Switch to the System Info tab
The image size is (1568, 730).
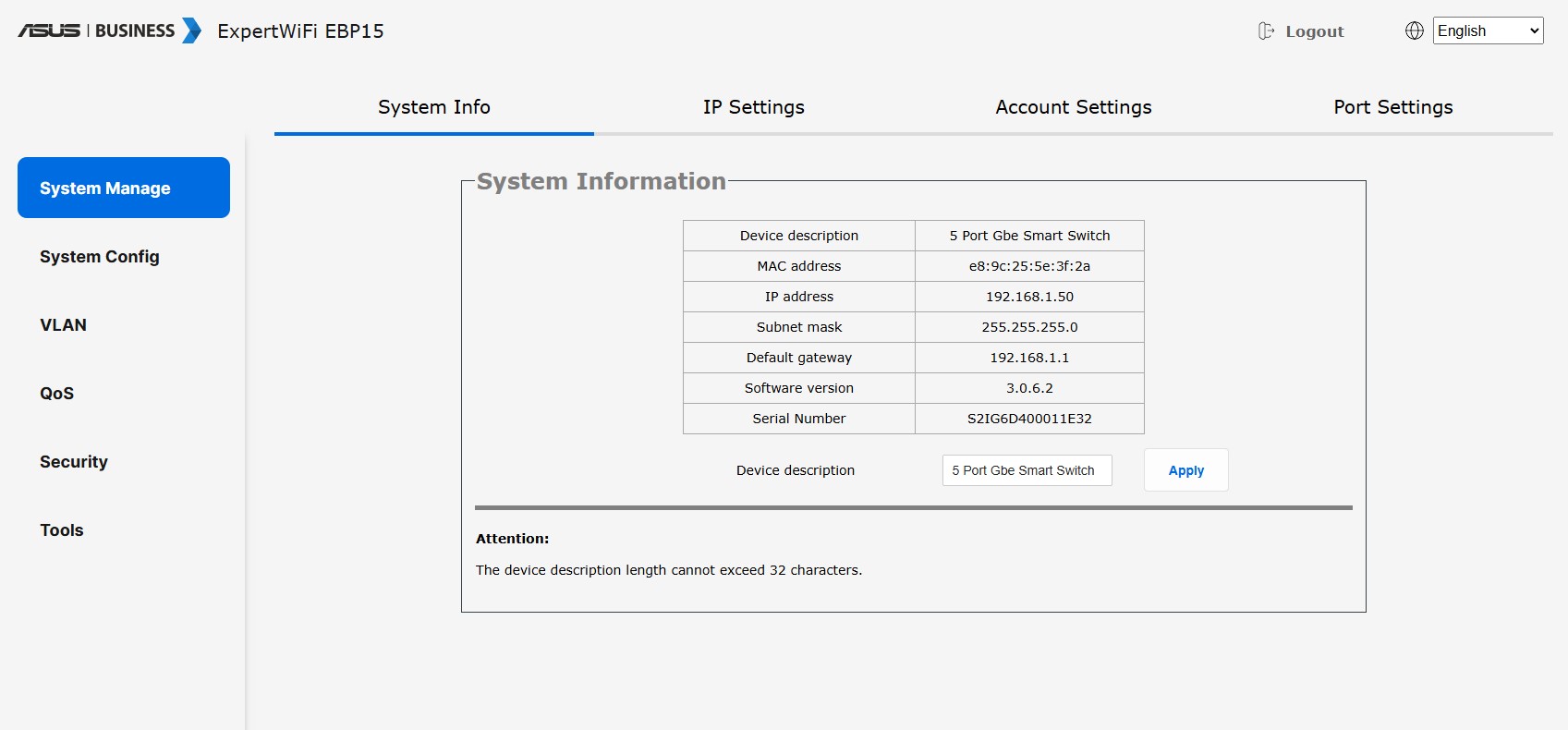point(433,107)
